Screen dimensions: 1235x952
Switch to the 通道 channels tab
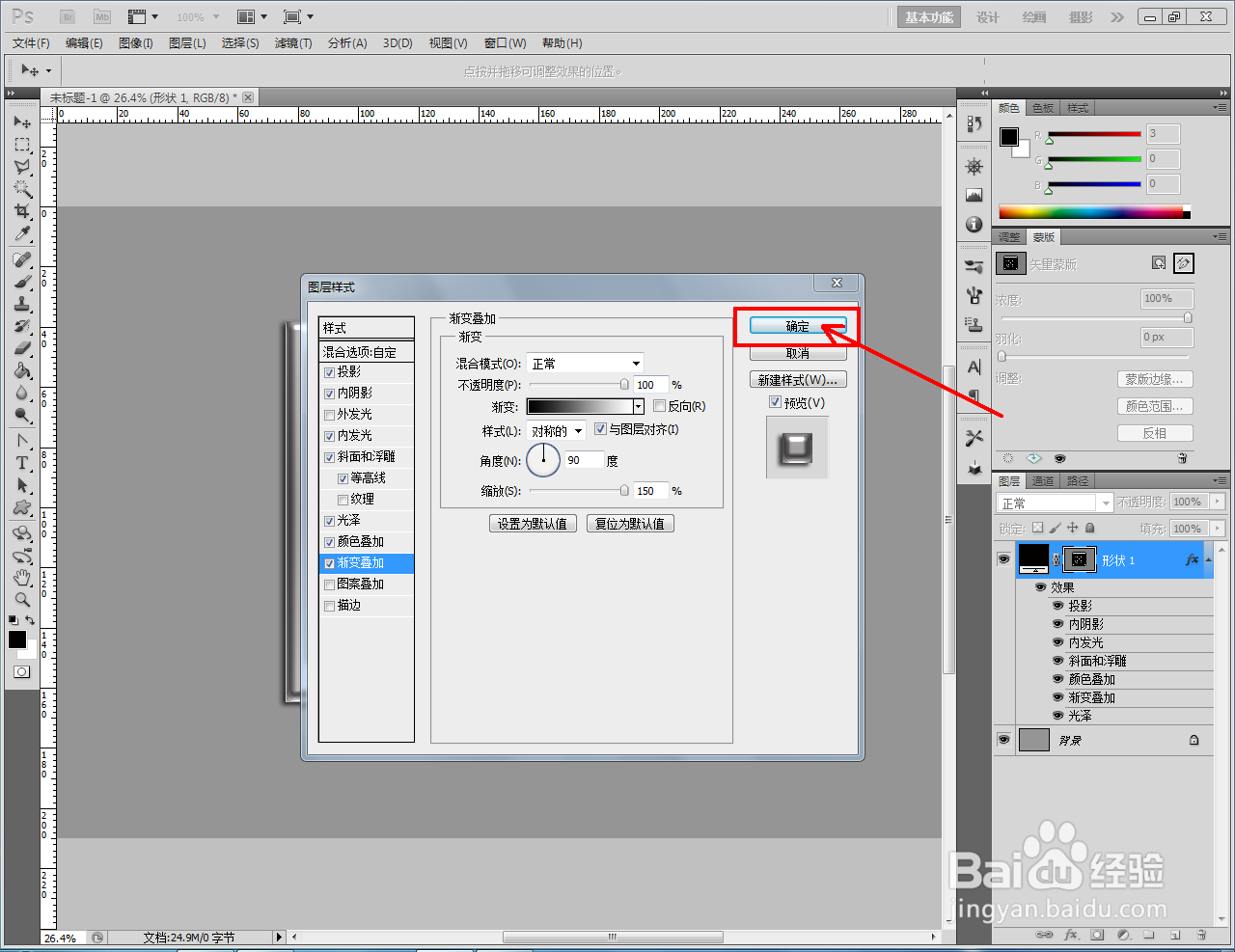point(1043,480)
